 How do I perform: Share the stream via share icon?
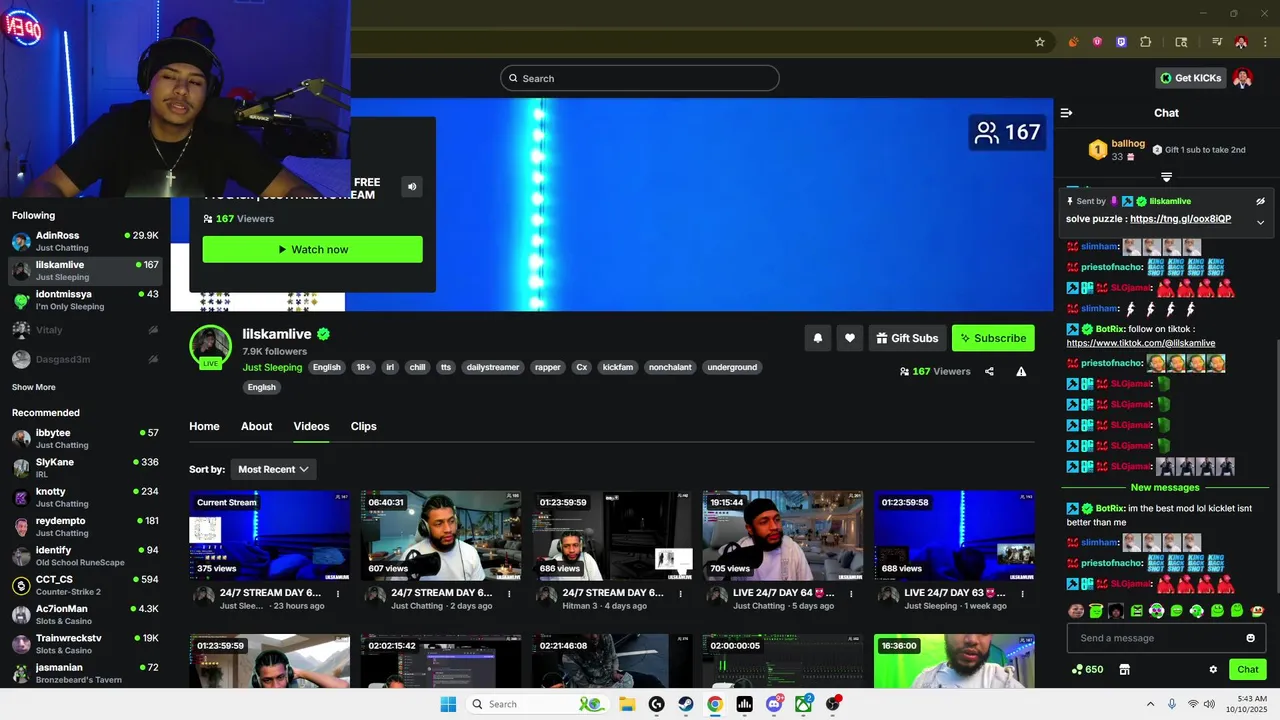(x=989, y=371)
